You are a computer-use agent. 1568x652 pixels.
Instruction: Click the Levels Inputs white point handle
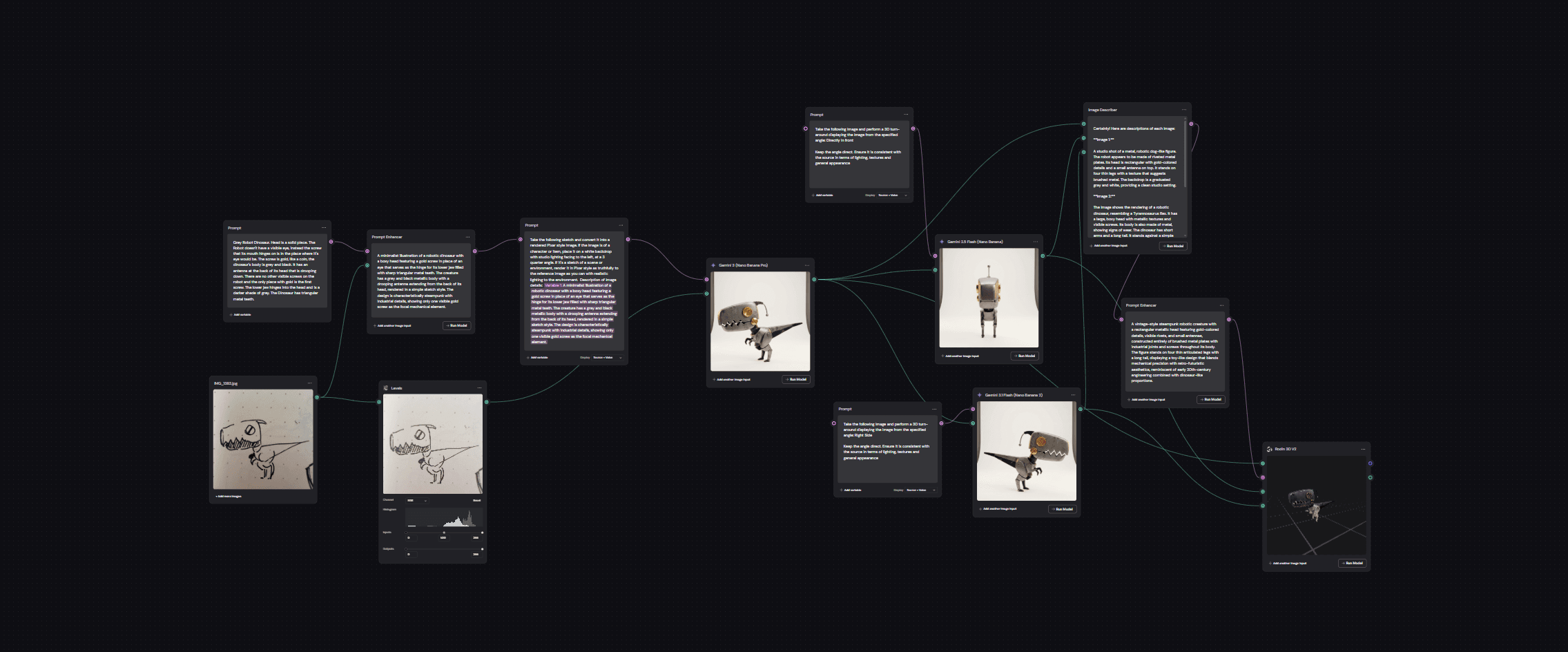tap(482, 533)
